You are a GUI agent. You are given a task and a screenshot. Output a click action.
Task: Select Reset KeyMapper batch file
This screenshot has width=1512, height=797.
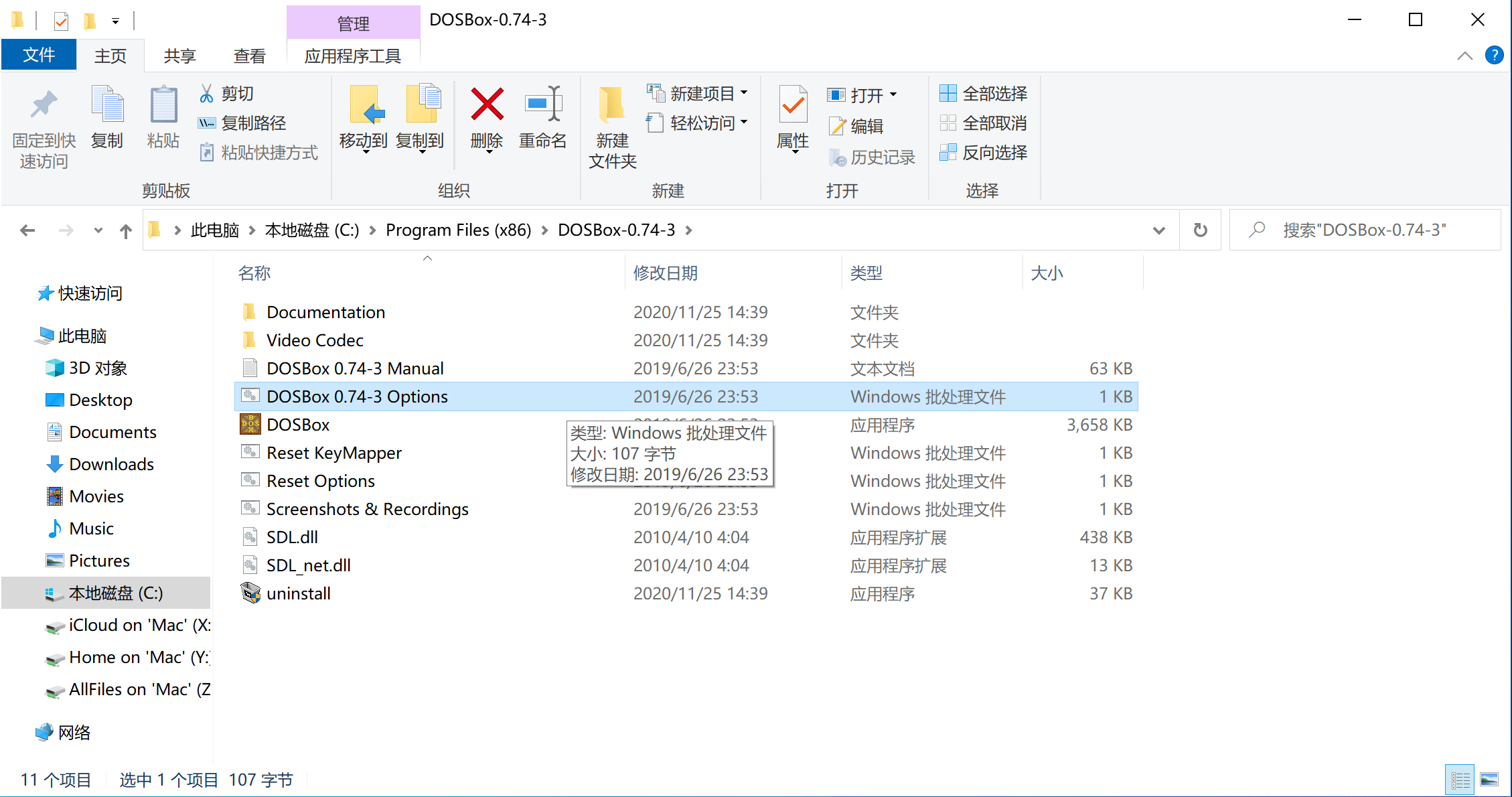click(333, 453)
